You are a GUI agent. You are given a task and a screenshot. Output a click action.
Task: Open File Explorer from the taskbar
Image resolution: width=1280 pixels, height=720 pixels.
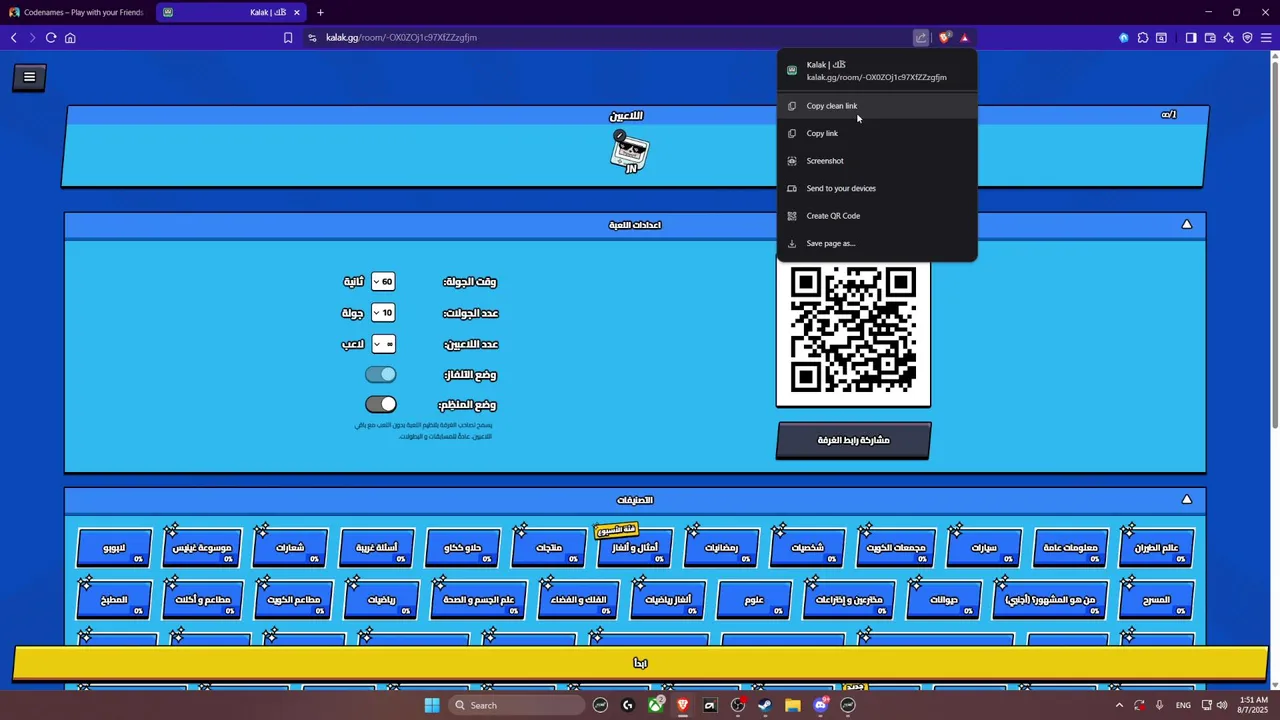pyautogui.click(x=793, y=705)
